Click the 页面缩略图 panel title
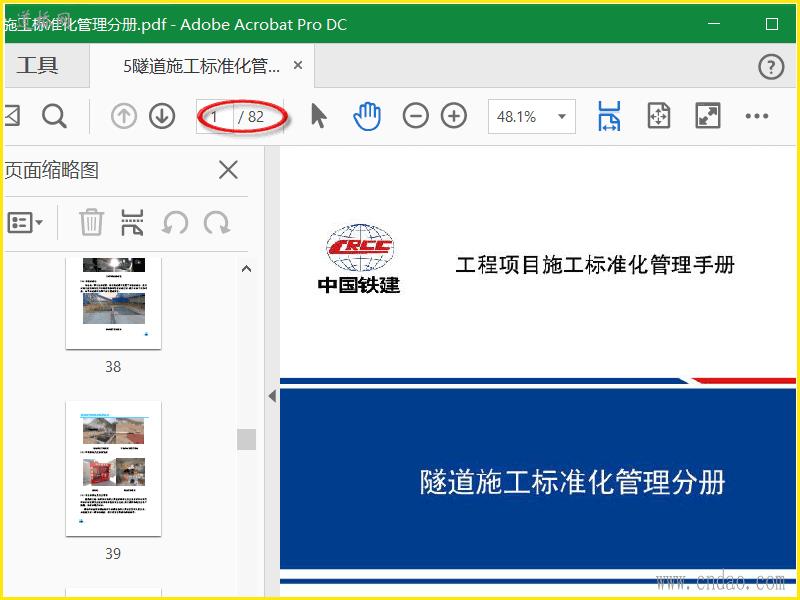The image size is (800, 600). point(52,170)
